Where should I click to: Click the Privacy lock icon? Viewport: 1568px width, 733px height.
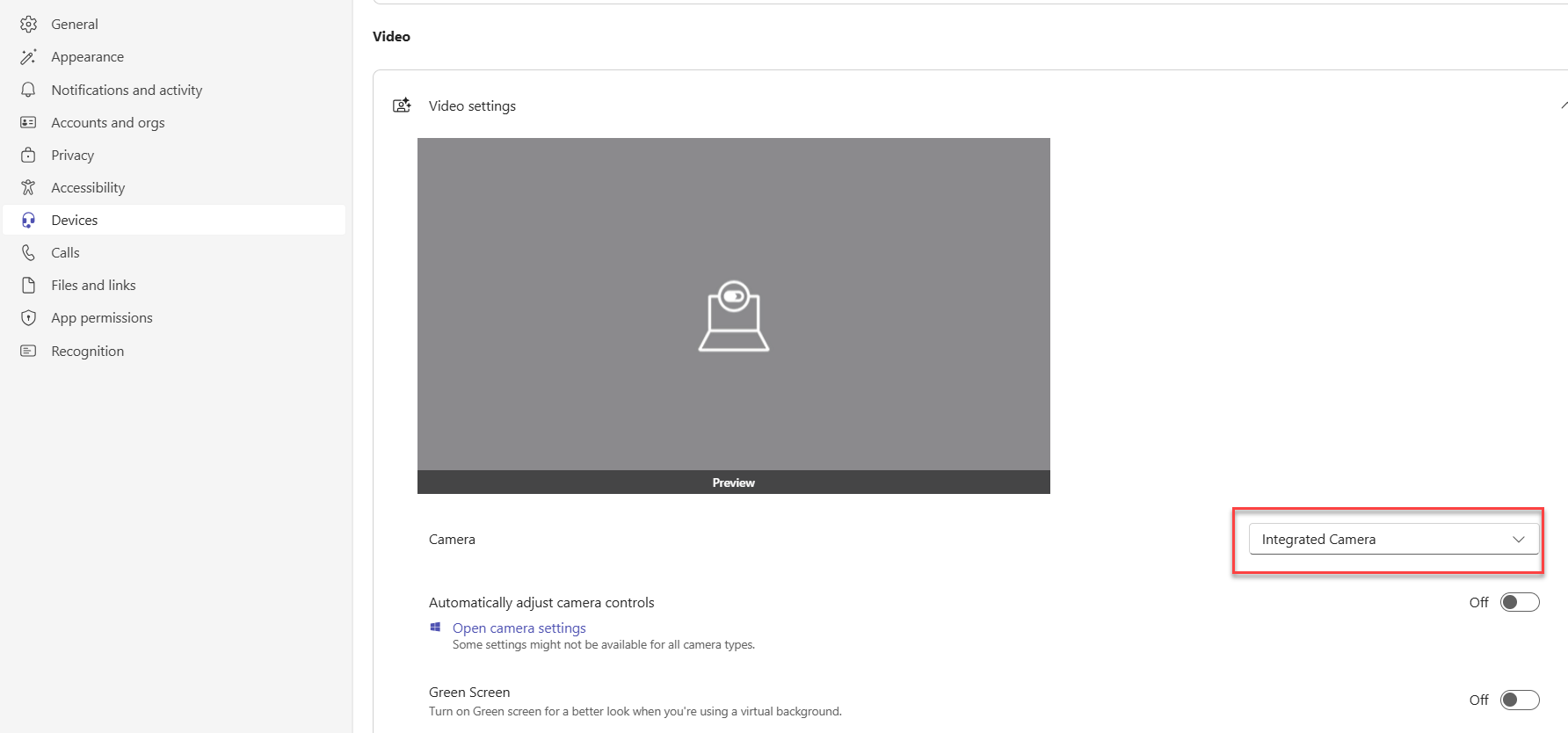pyautogui.click(x=28, y=155)
